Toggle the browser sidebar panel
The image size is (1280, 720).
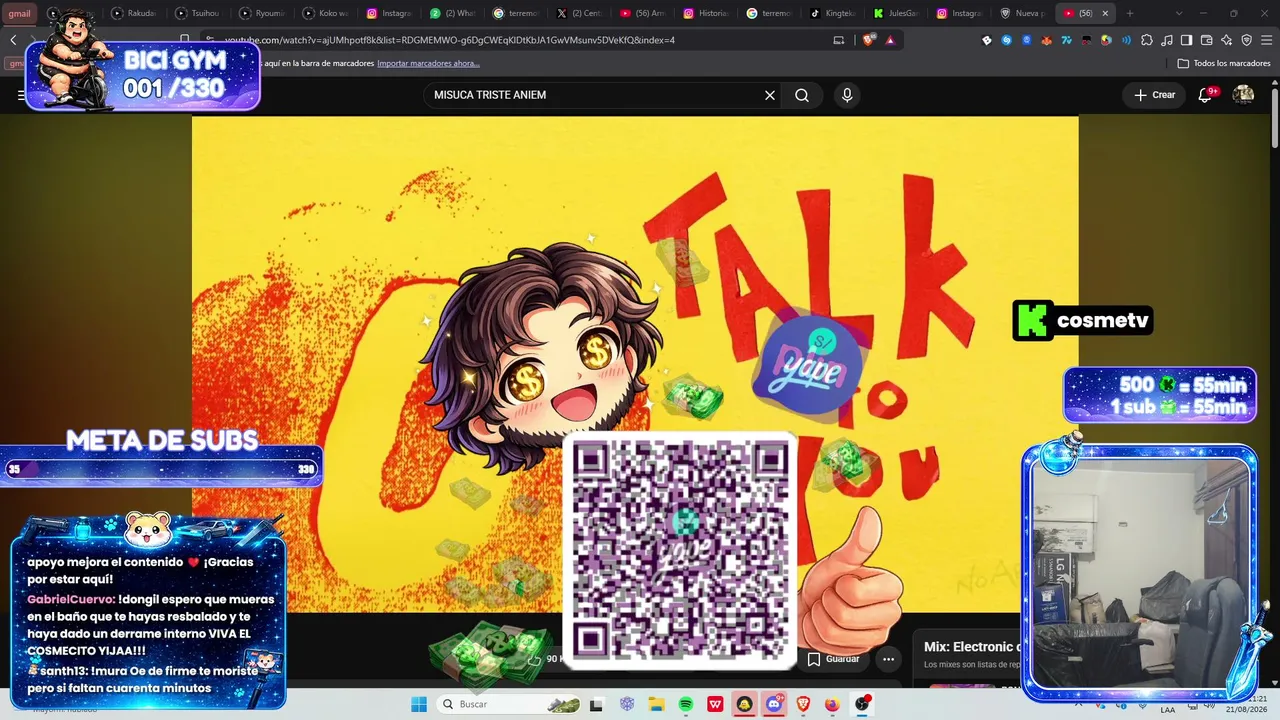tap(1186, 40)
